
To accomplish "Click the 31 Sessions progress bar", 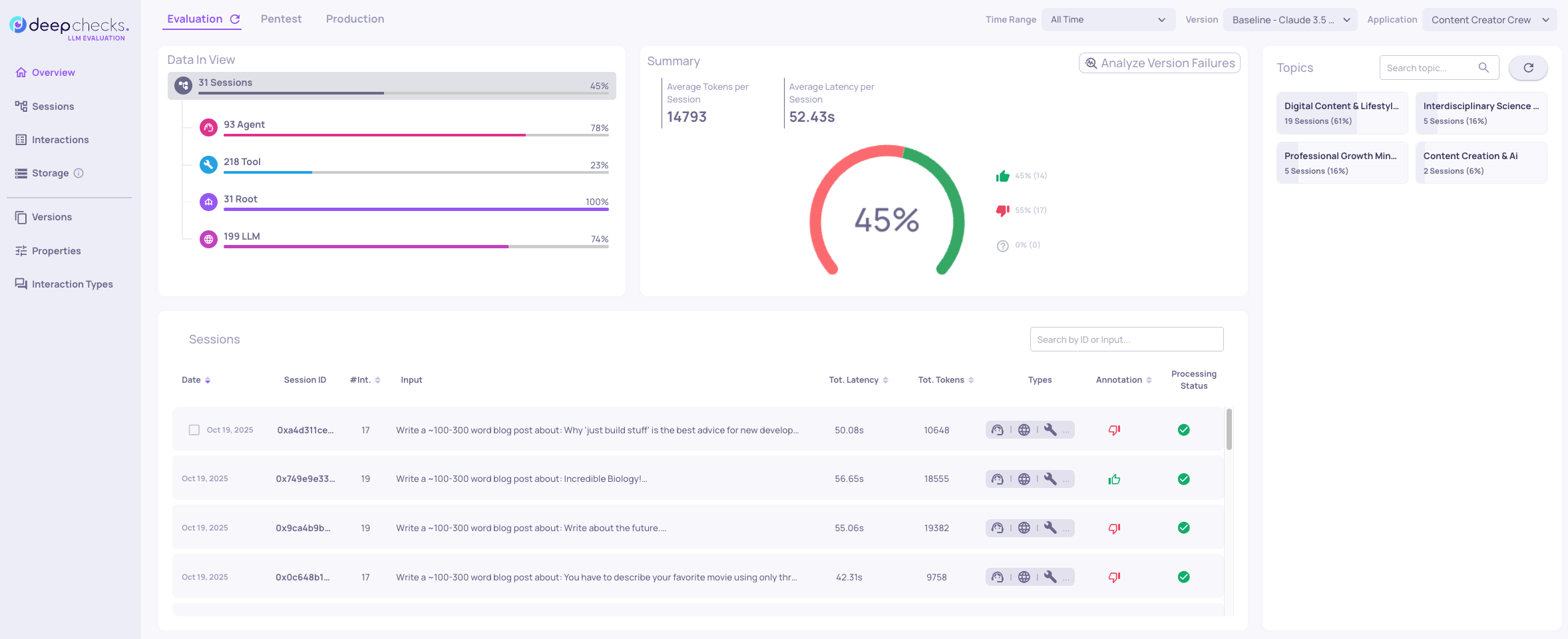I will [x=403, y=93].
